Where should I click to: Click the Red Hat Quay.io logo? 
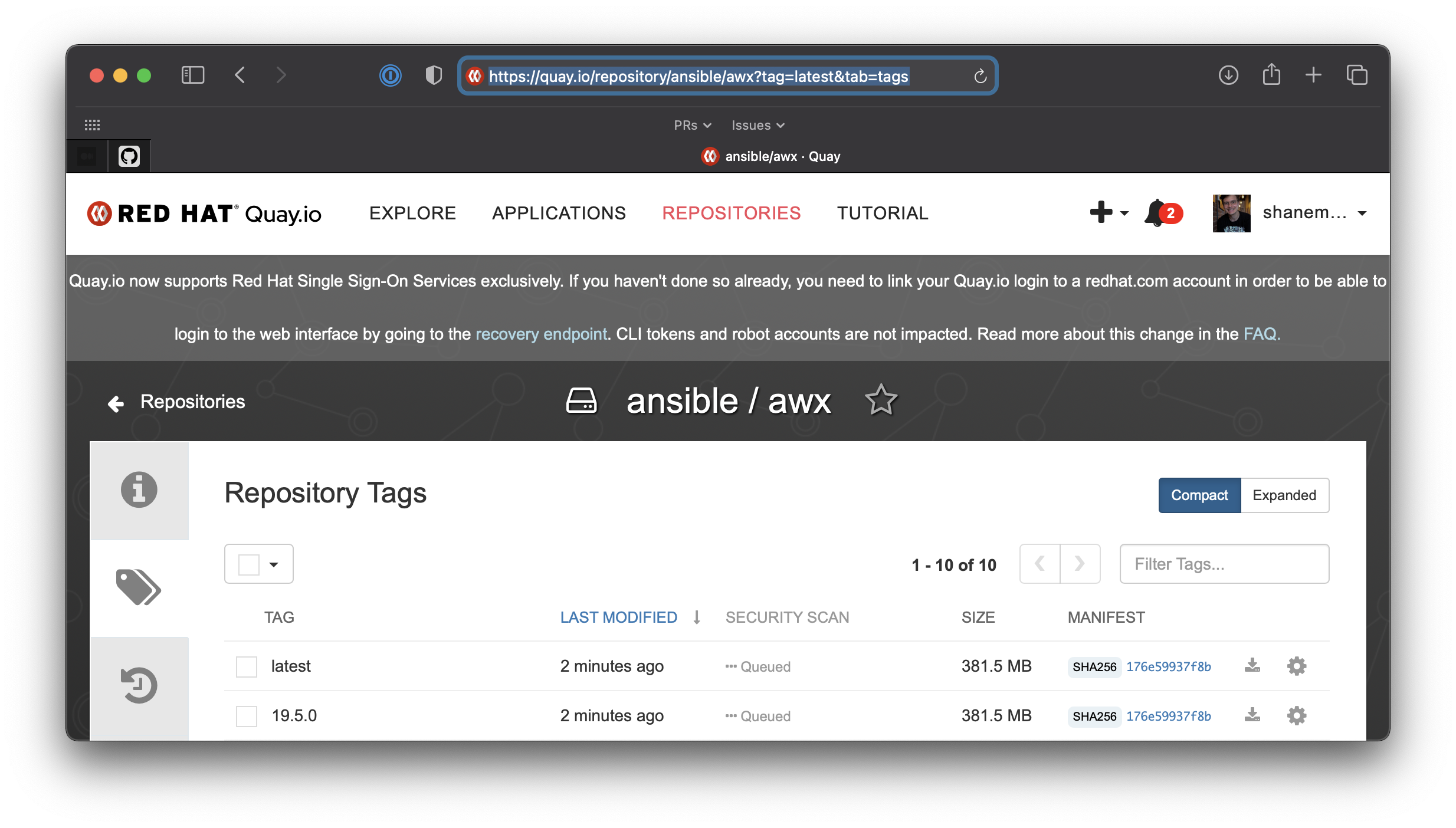pos(205,213)
